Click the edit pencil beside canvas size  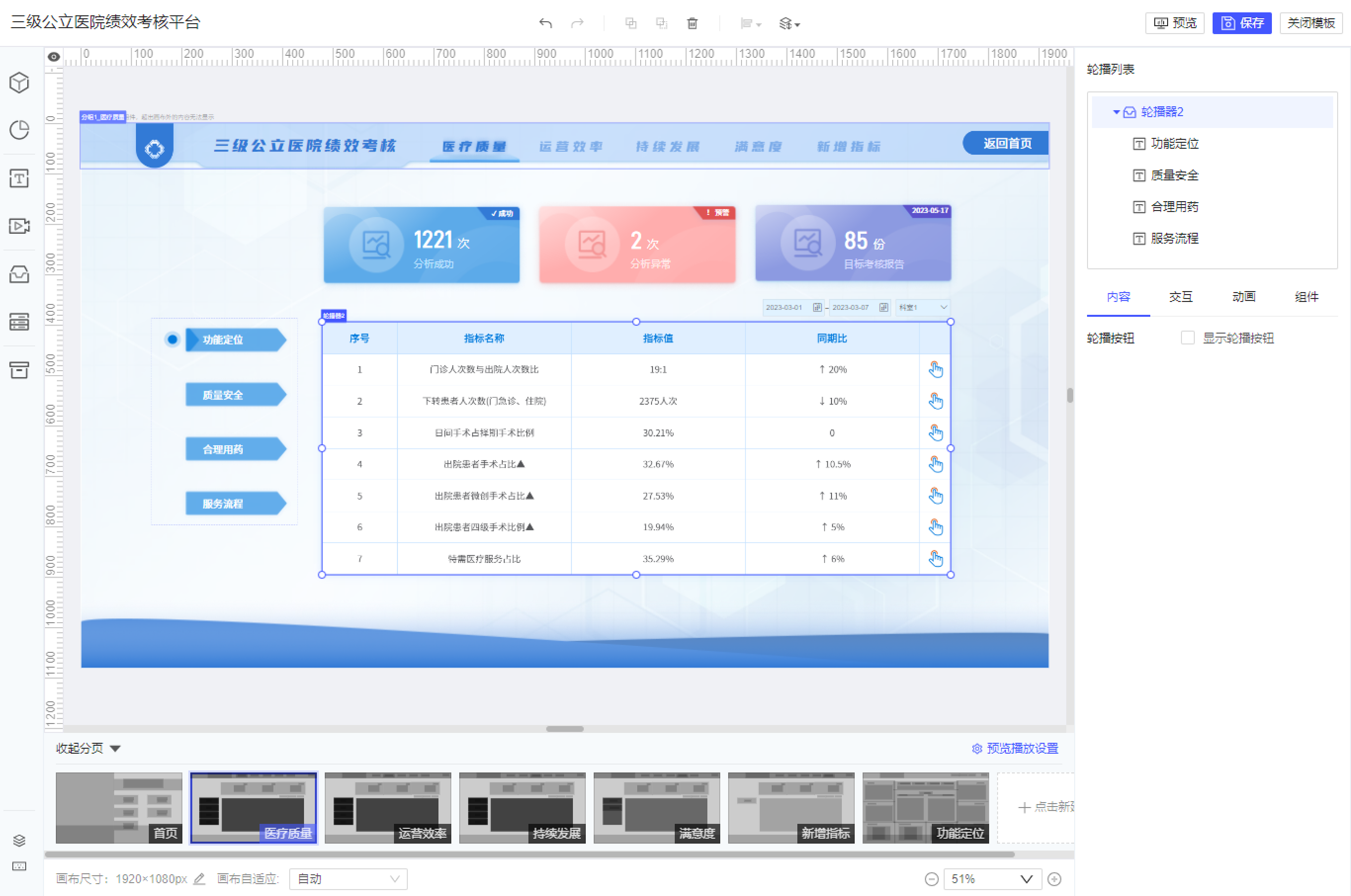point(199,879)
